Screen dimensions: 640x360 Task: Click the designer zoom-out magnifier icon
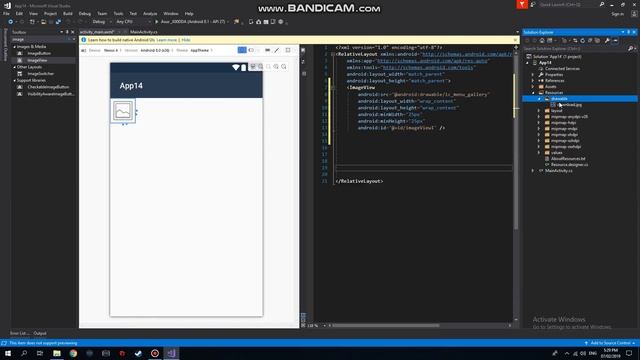coord(284,67)
